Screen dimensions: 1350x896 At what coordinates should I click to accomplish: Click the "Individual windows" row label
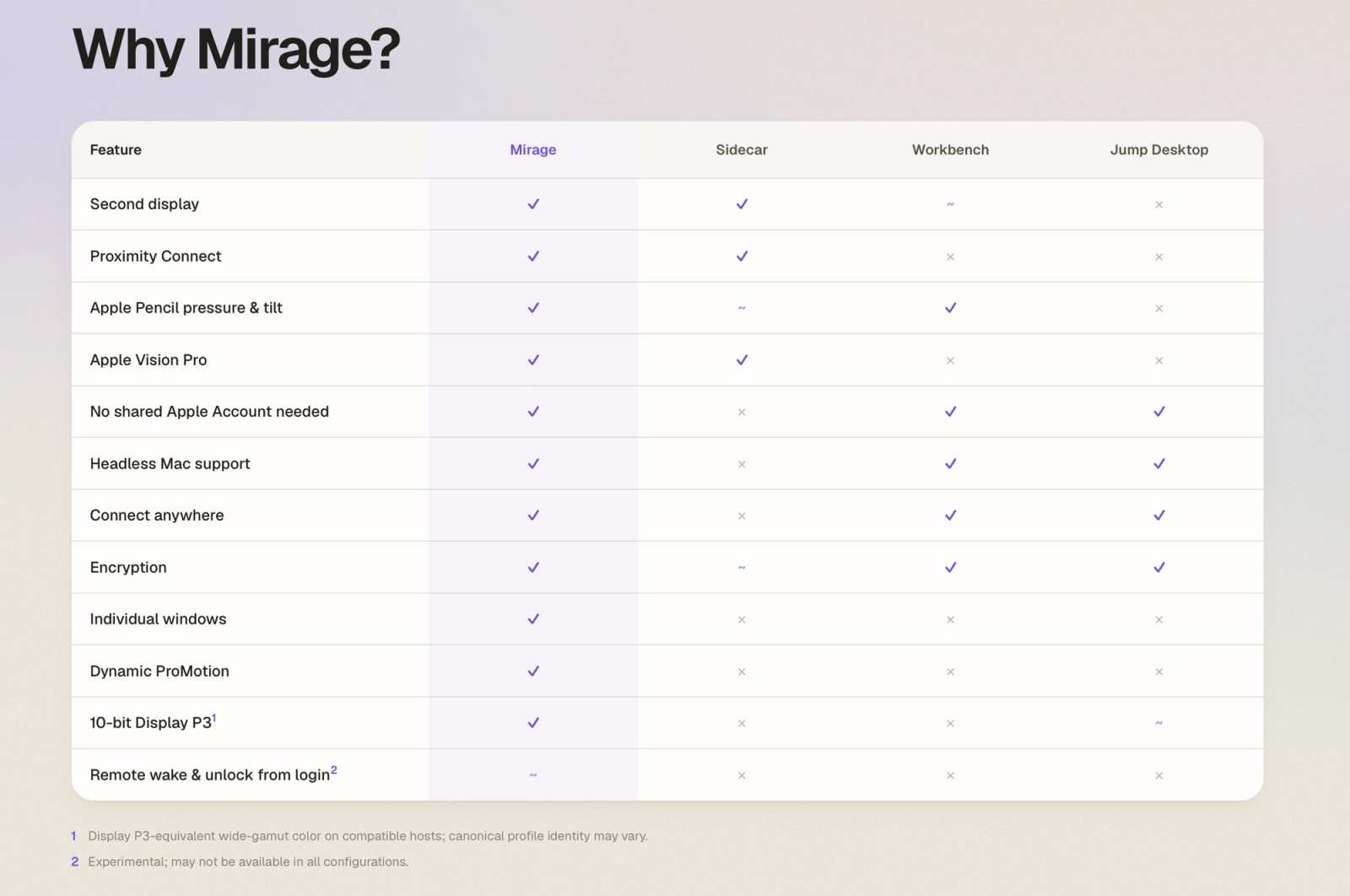tap(158, 619)
